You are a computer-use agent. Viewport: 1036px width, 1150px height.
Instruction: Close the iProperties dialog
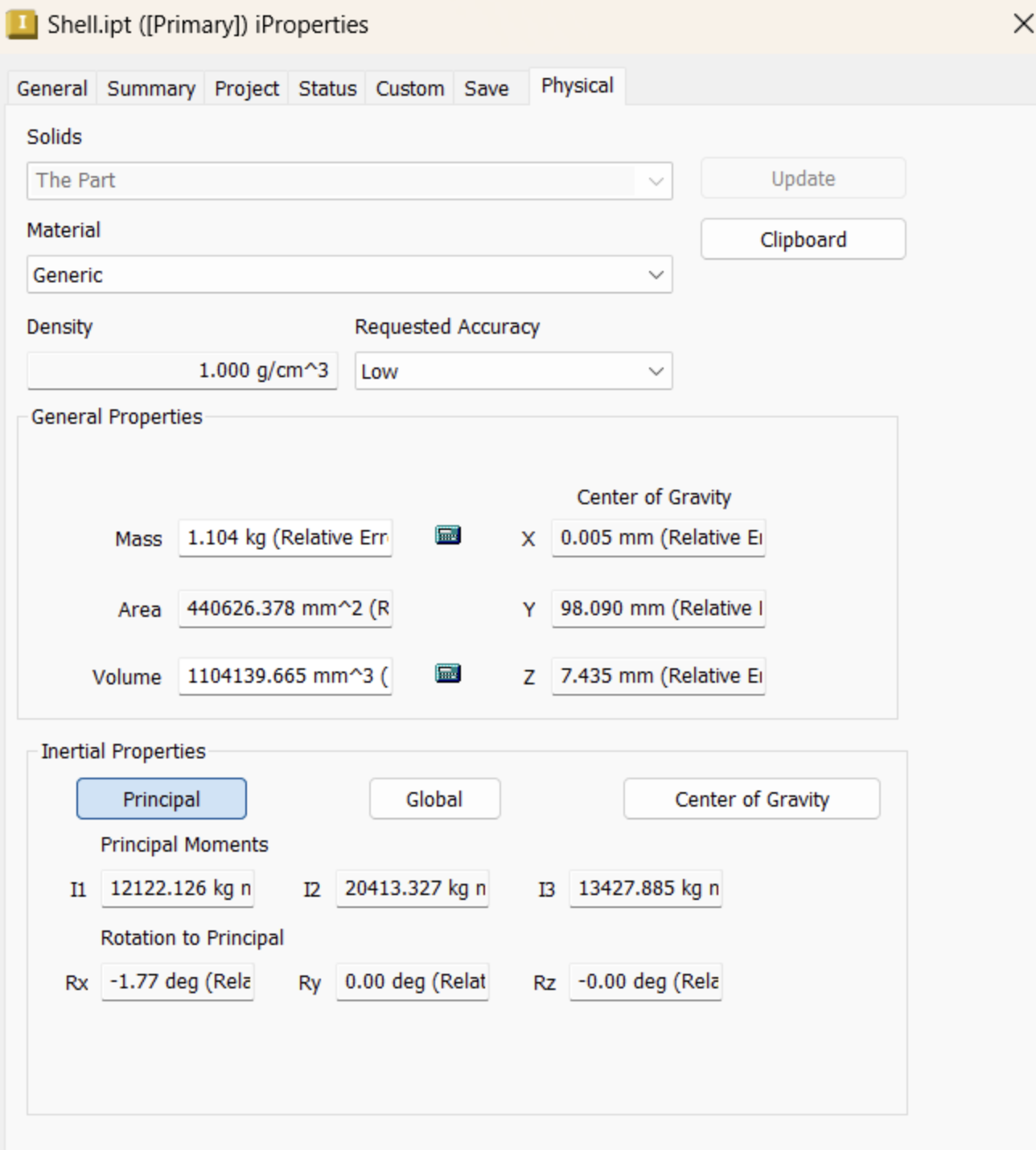click(x=1022, y=24)
